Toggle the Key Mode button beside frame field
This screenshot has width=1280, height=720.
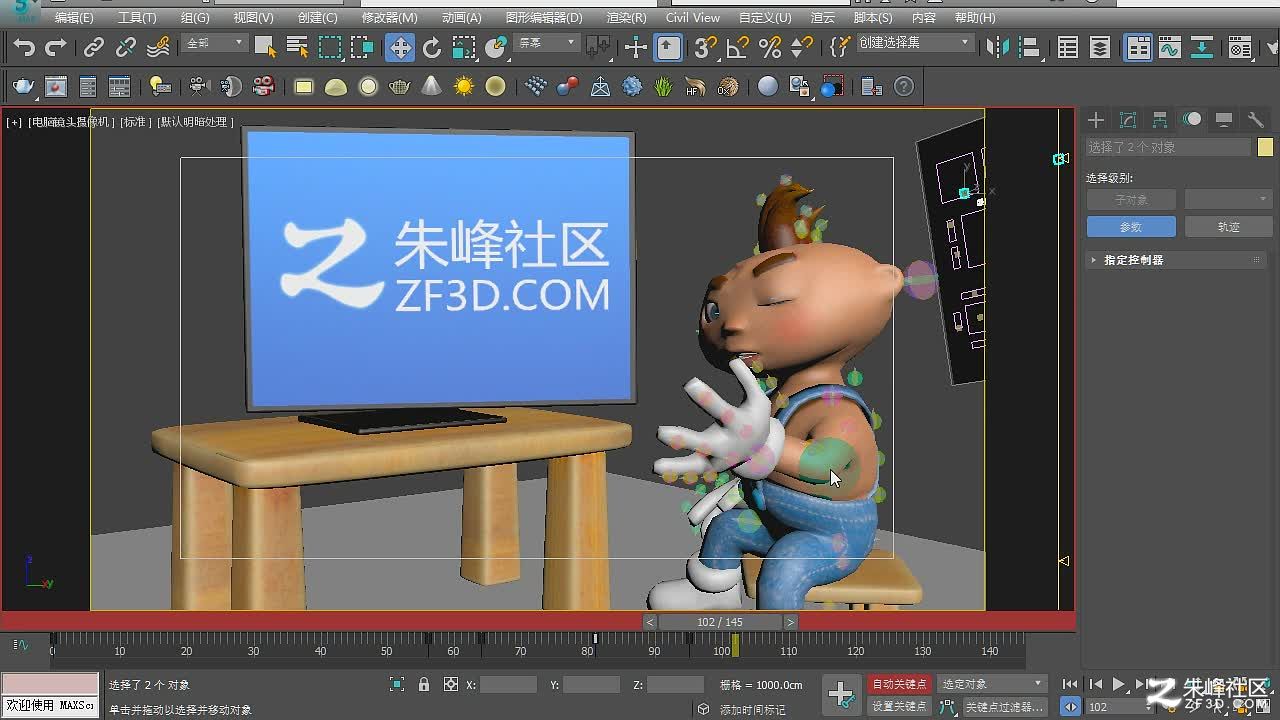(x=1071, y=707)
